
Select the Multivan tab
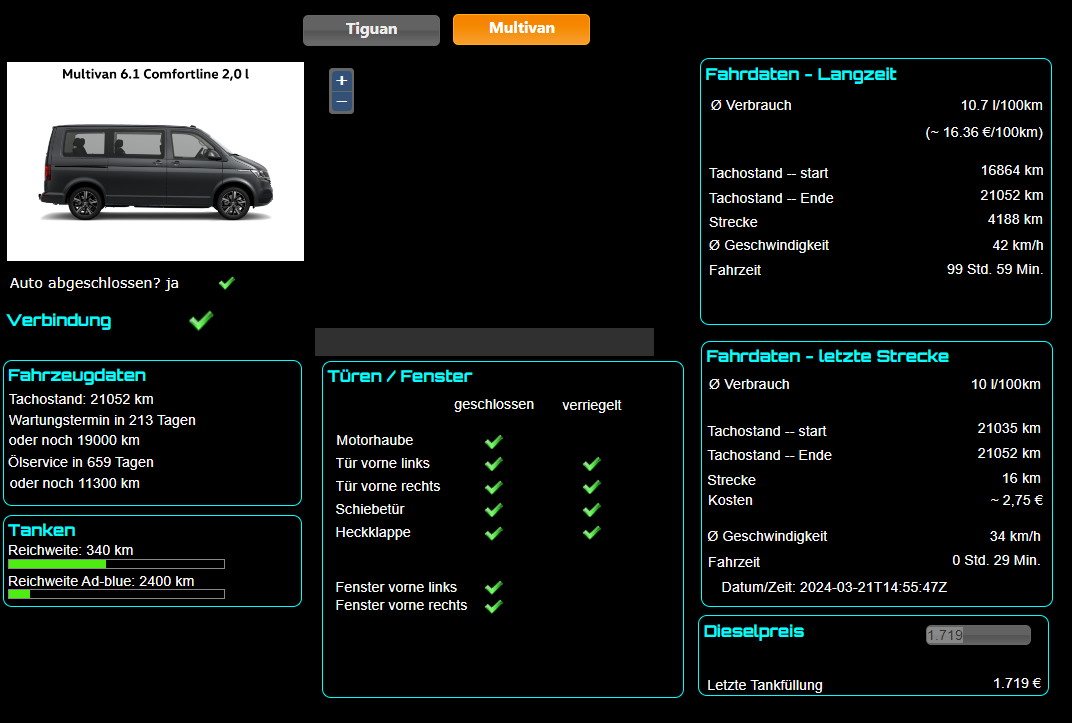(521, 29)
